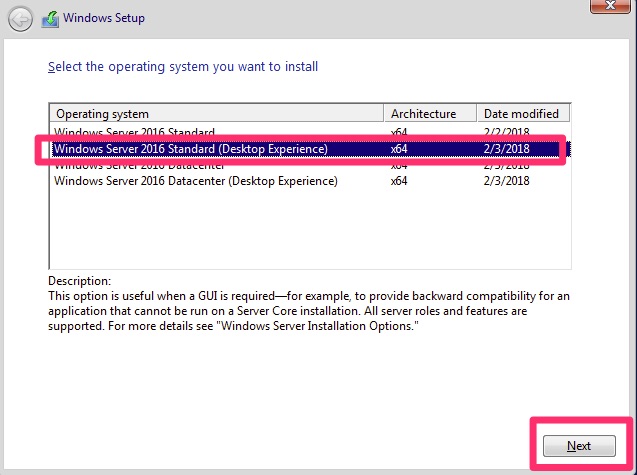The width and height of the screenshot is (637, 475).
Task: Click the Architecture column header
Action: [430, 114]
